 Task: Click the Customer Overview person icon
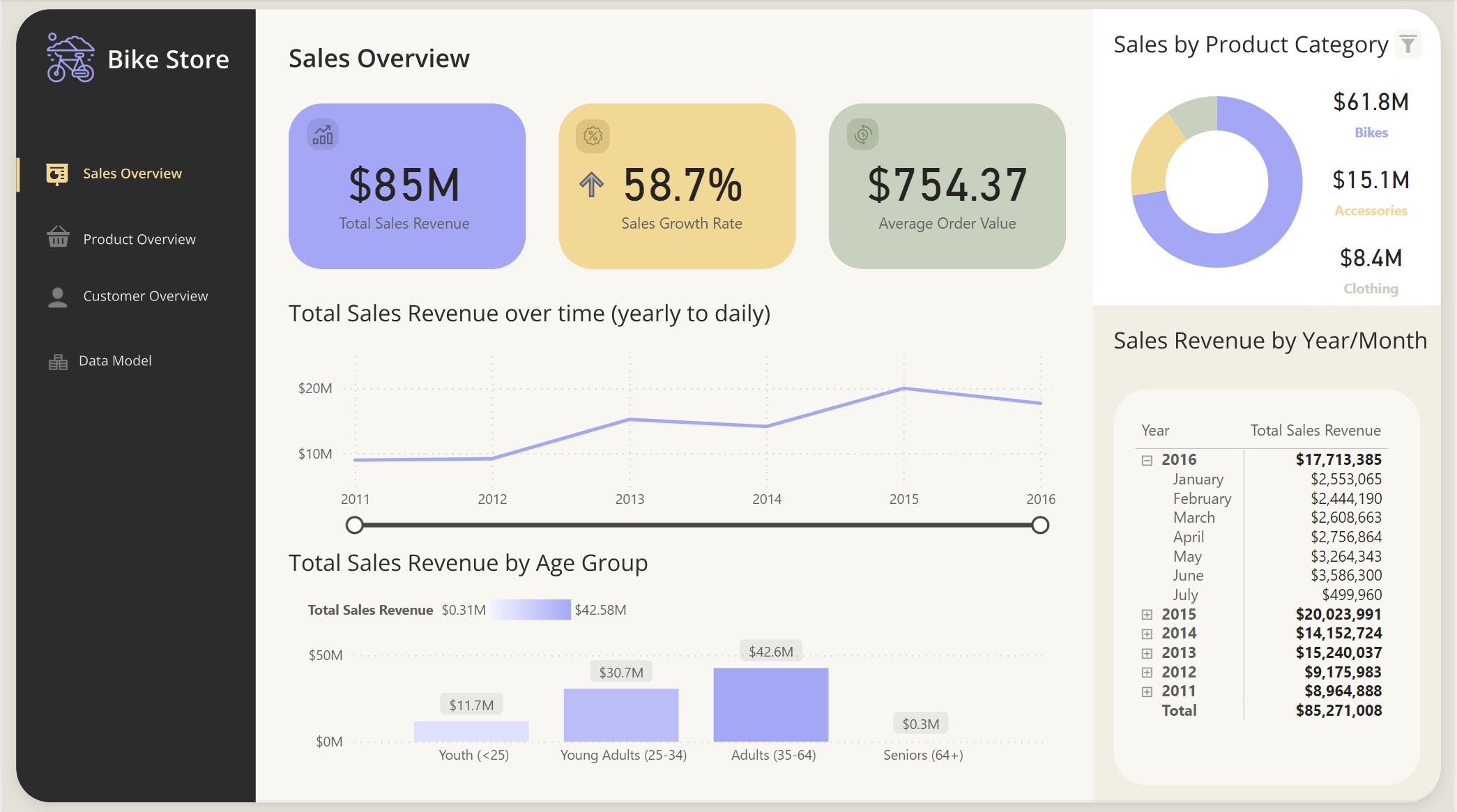[x=58, y=297]
